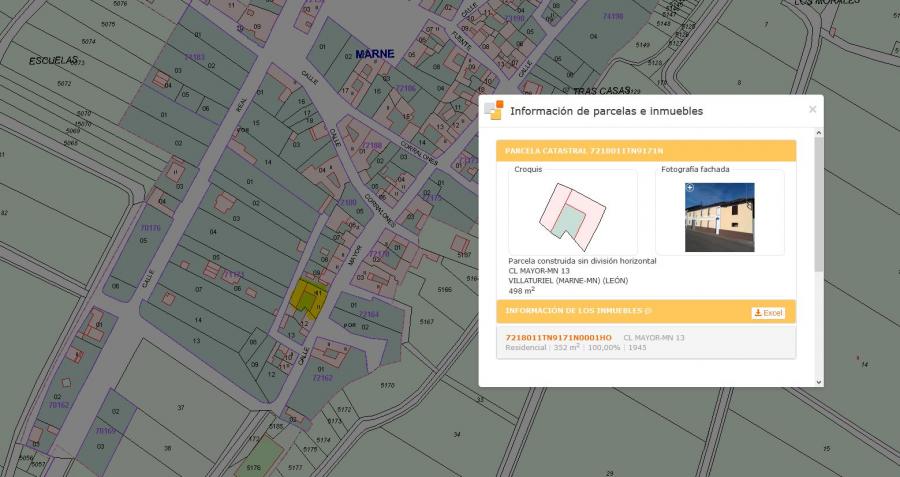Close the parcel information dialog

[812, 109]
